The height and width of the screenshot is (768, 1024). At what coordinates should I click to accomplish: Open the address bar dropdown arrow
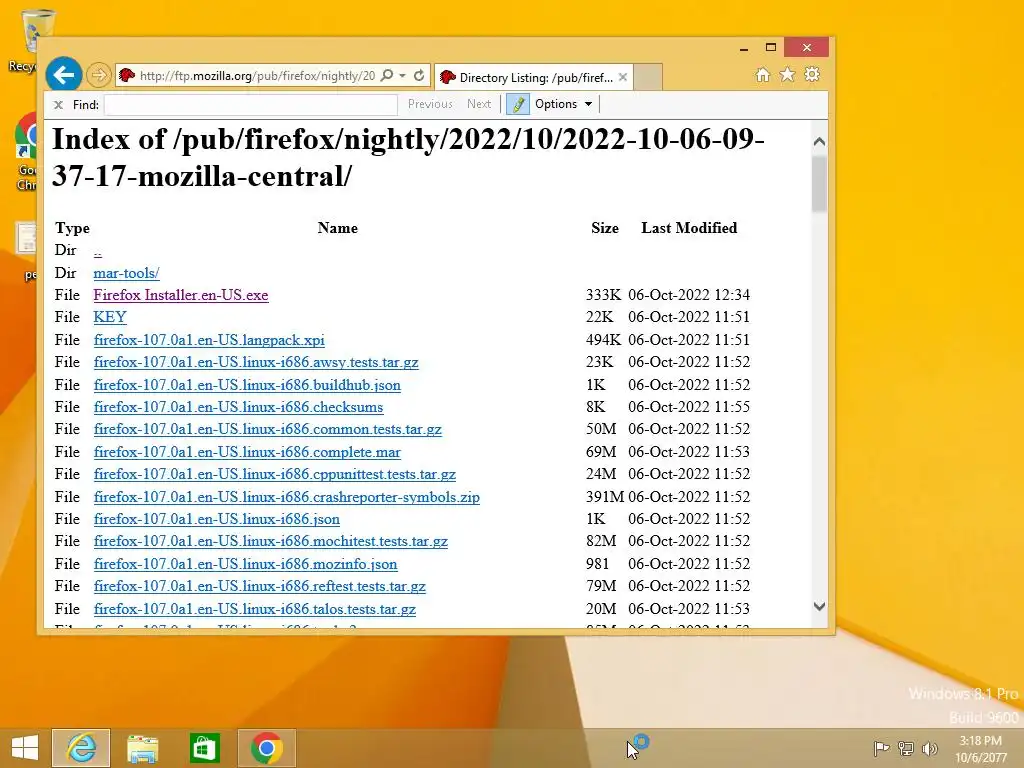coord(402,76)
